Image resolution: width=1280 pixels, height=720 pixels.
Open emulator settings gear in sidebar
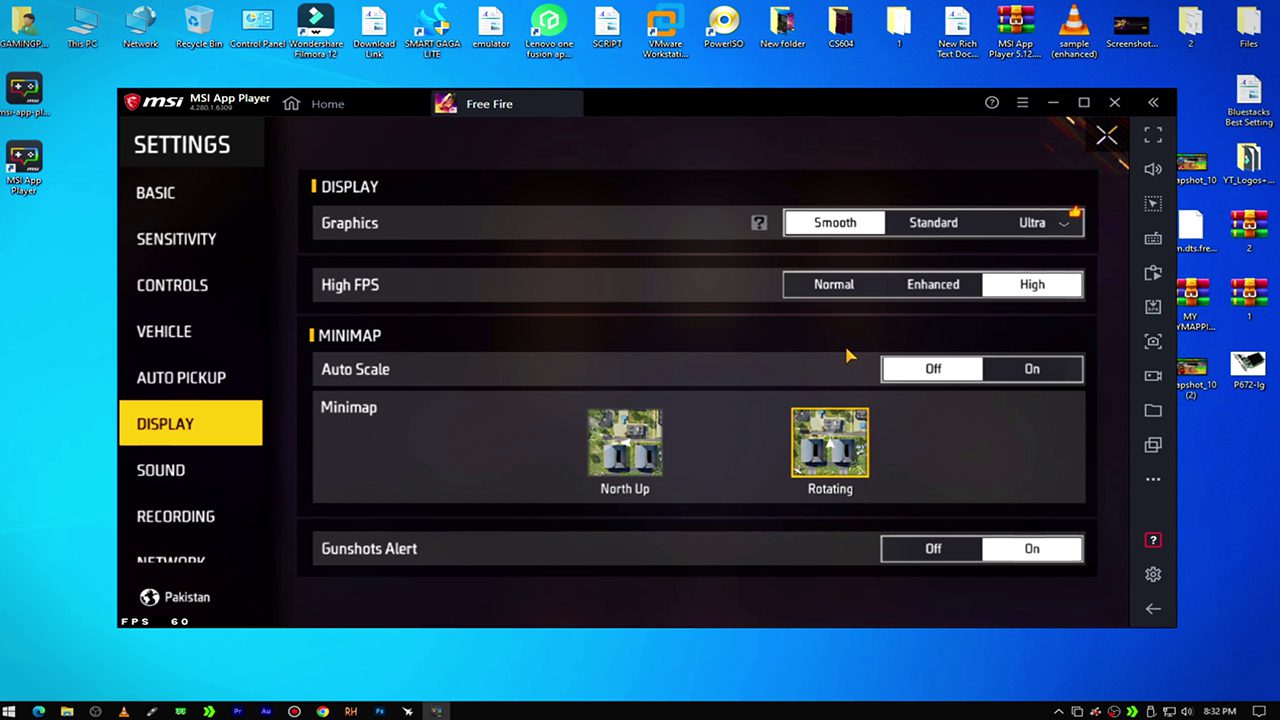(x=1153, y=574)
